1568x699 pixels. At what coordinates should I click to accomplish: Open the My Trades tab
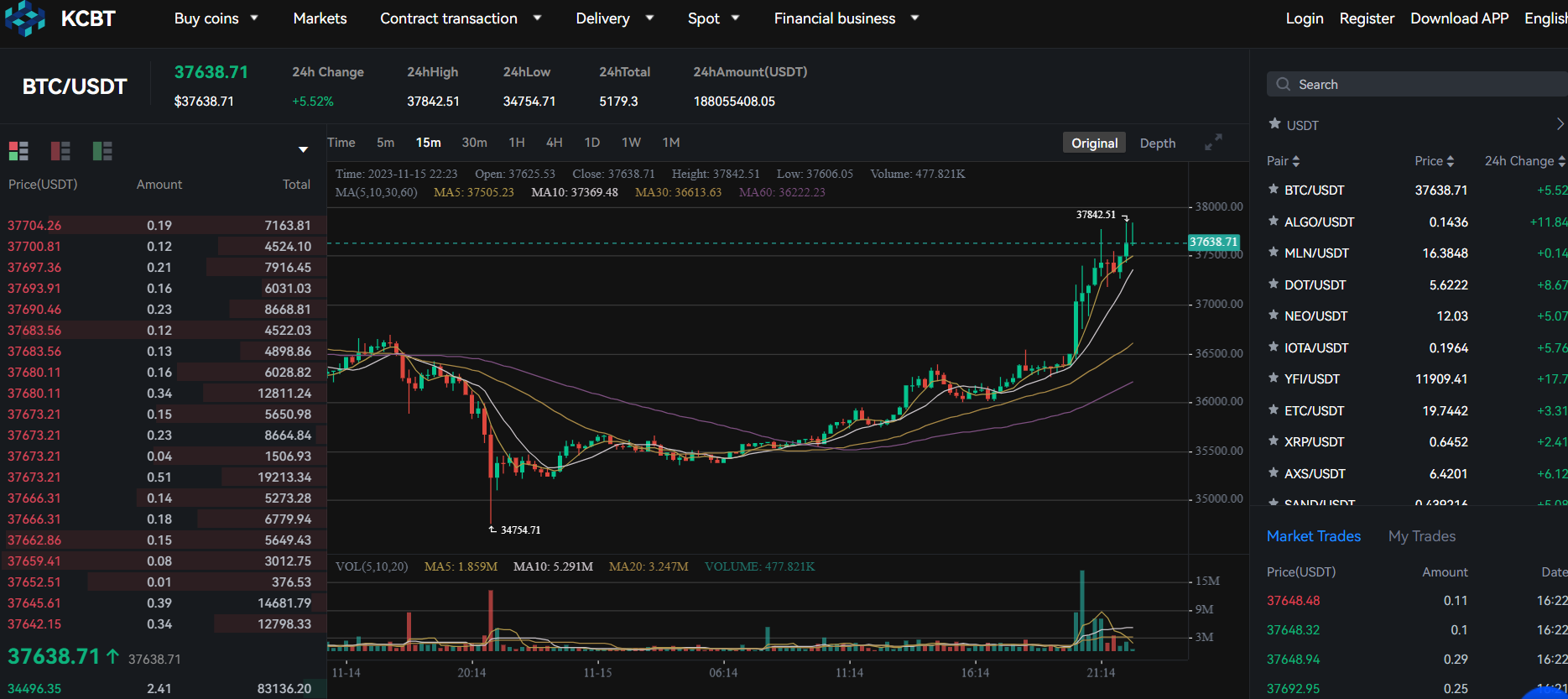point(1422,536)
